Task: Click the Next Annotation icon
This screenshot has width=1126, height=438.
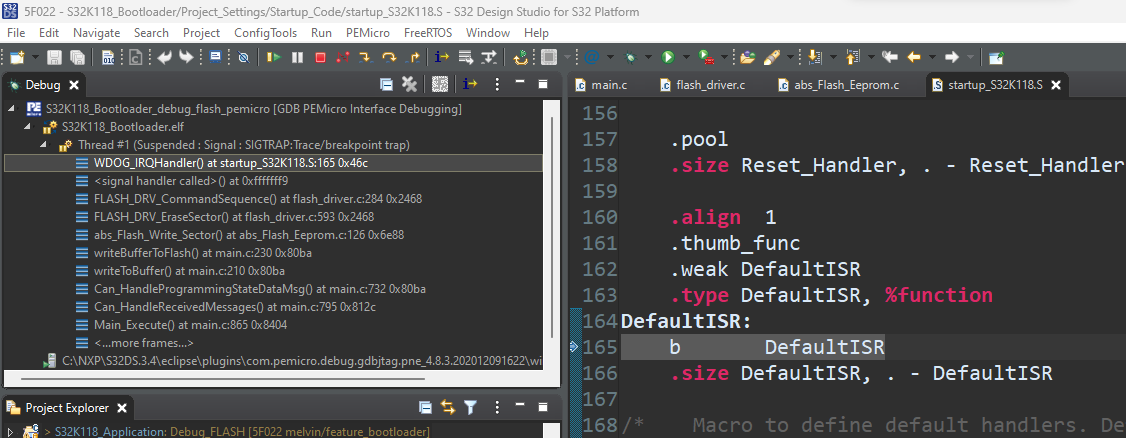Action: [814, 57]
